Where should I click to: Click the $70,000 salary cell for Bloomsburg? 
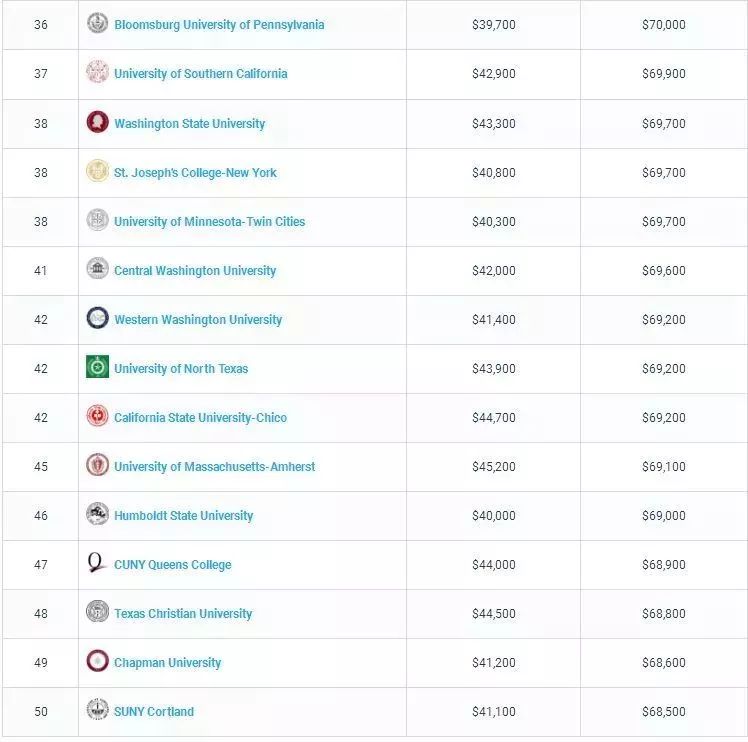[664, 25]
